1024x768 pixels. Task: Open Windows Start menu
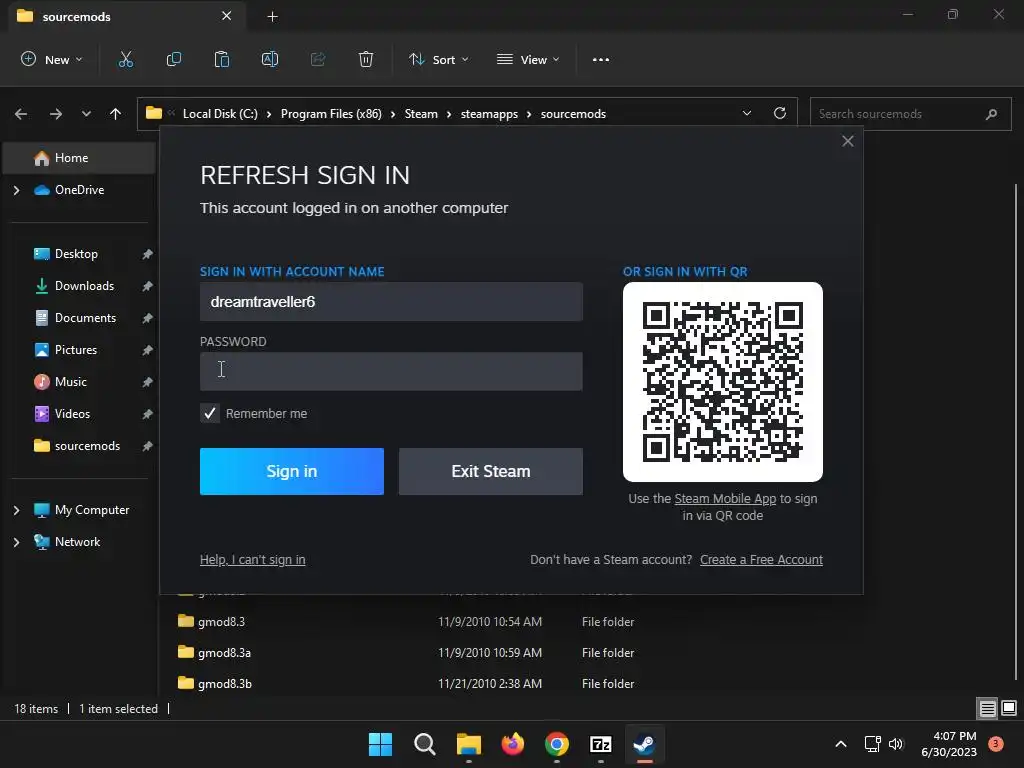coord(381,744)
